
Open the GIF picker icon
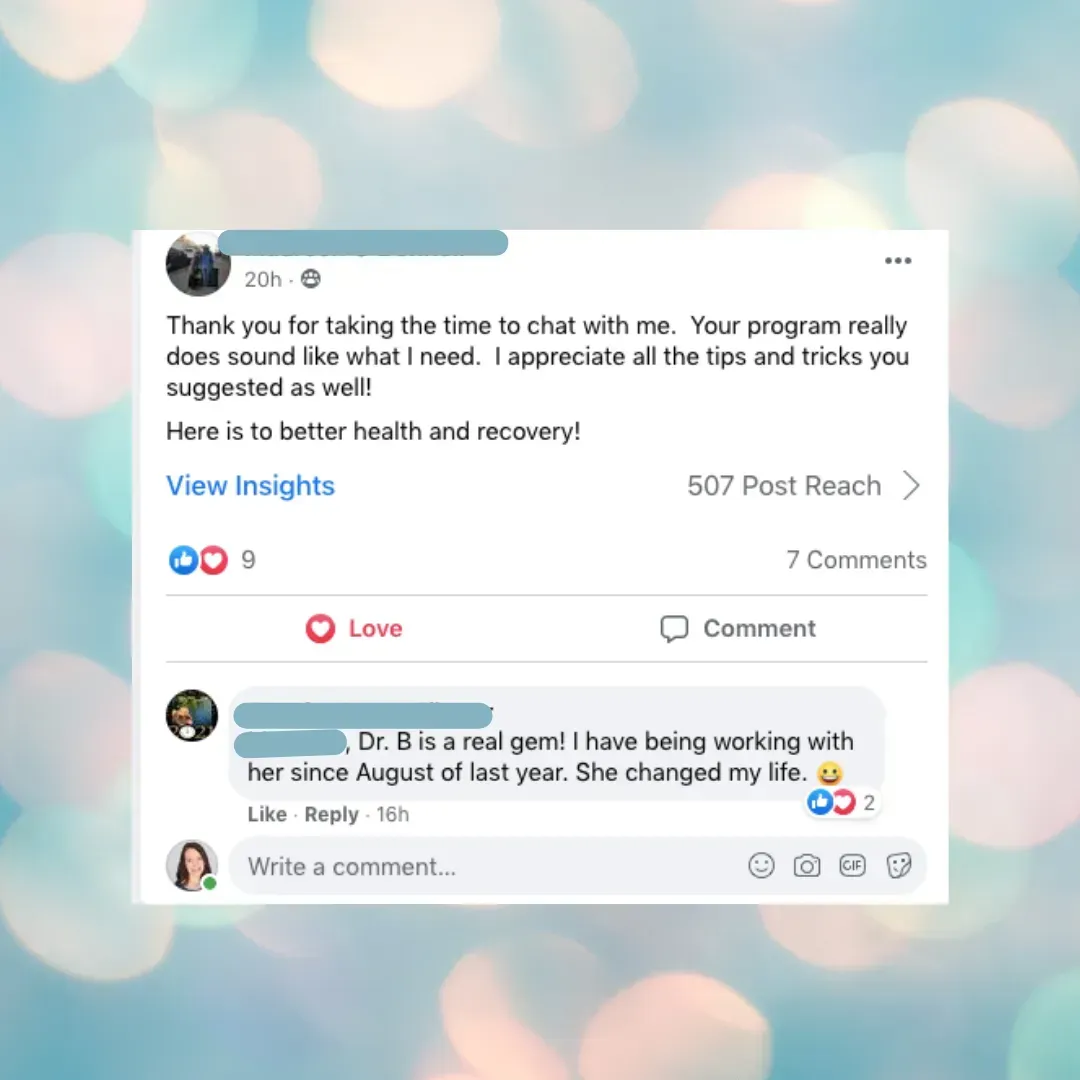point(852,865)
